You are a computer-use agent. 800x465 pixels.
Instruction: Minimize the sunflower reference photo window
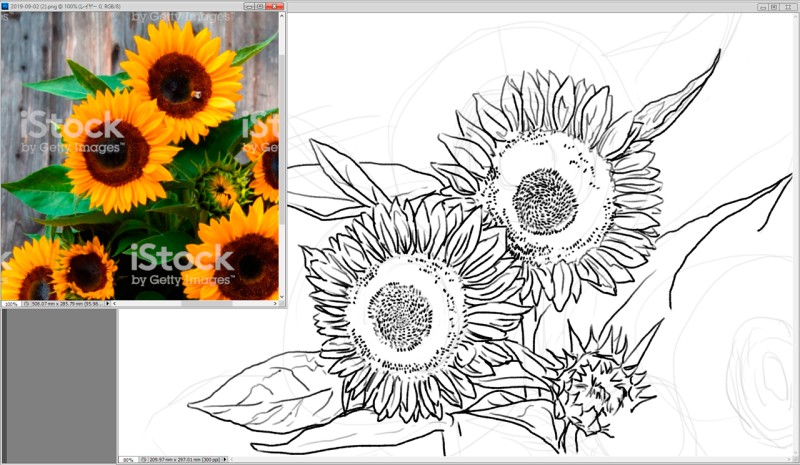pyautogui.click(x=249, y=6)
